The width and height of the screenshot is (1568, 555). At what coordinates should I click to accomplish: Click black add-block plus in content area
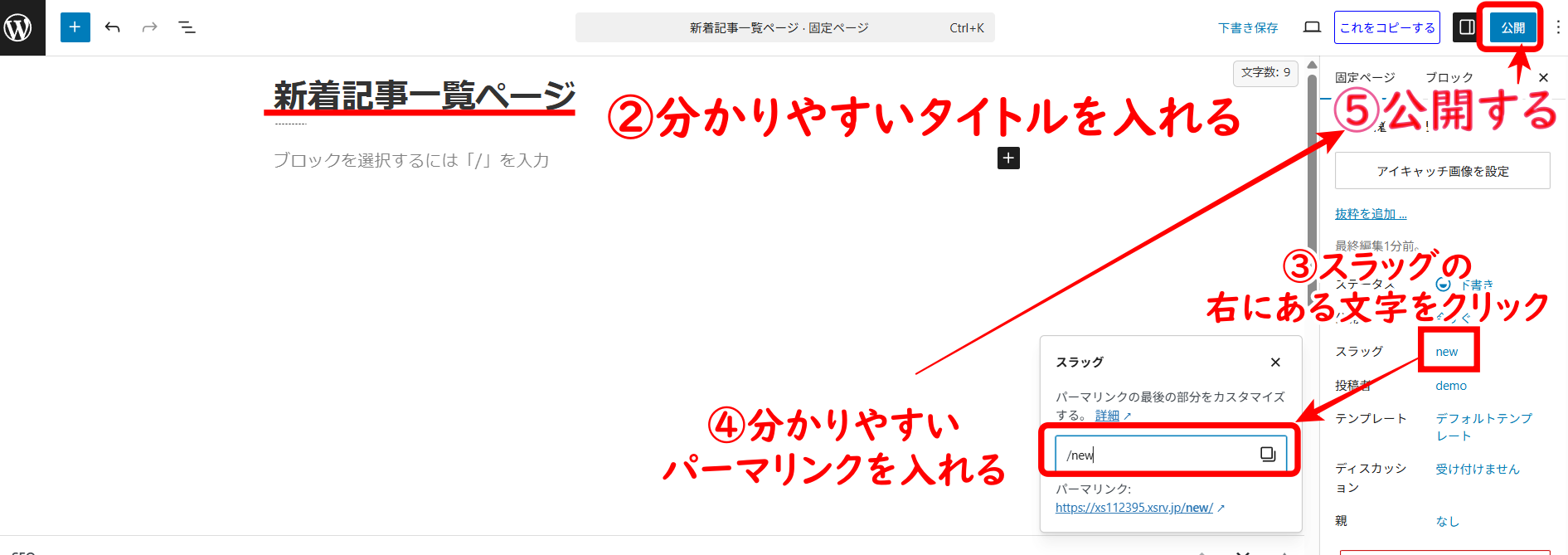(1007, 158)
